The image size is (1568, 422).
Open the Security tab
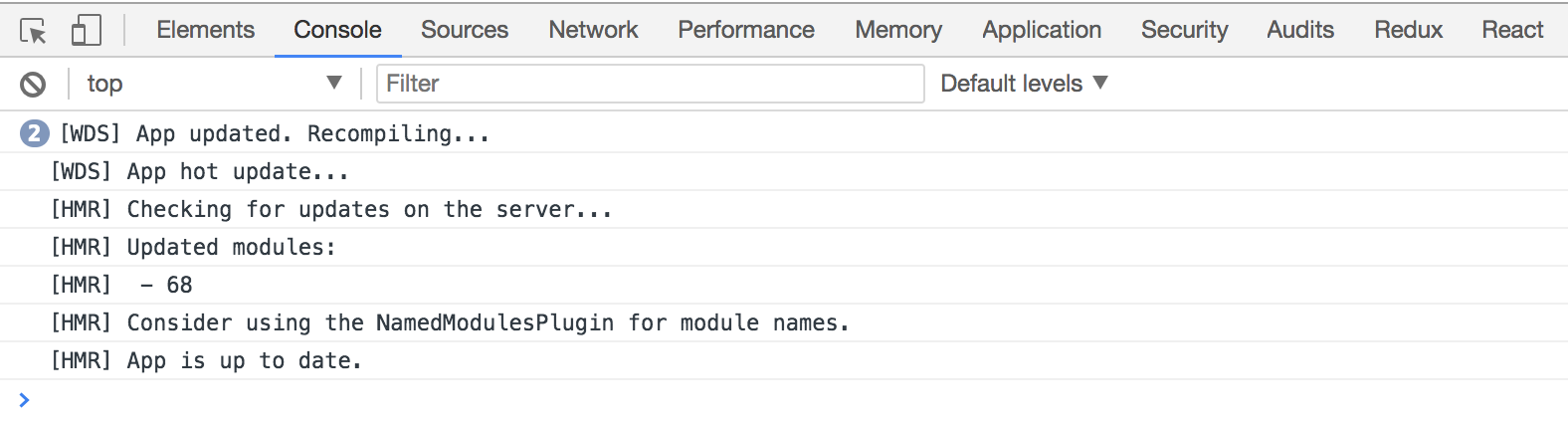(1184, 30)
